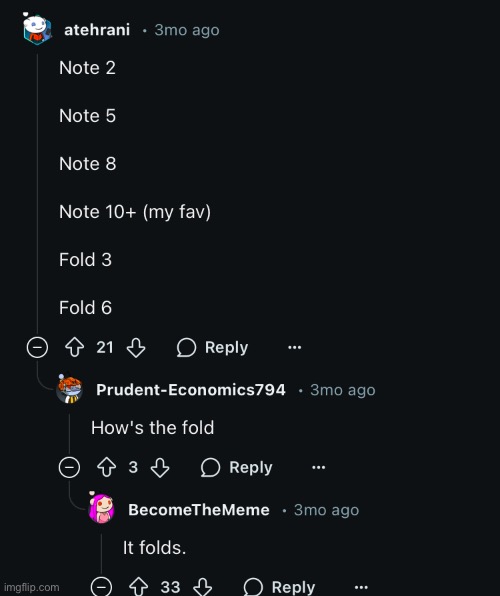
Task: Upvote the "It folds." comment
Action: tap(138, 586)
